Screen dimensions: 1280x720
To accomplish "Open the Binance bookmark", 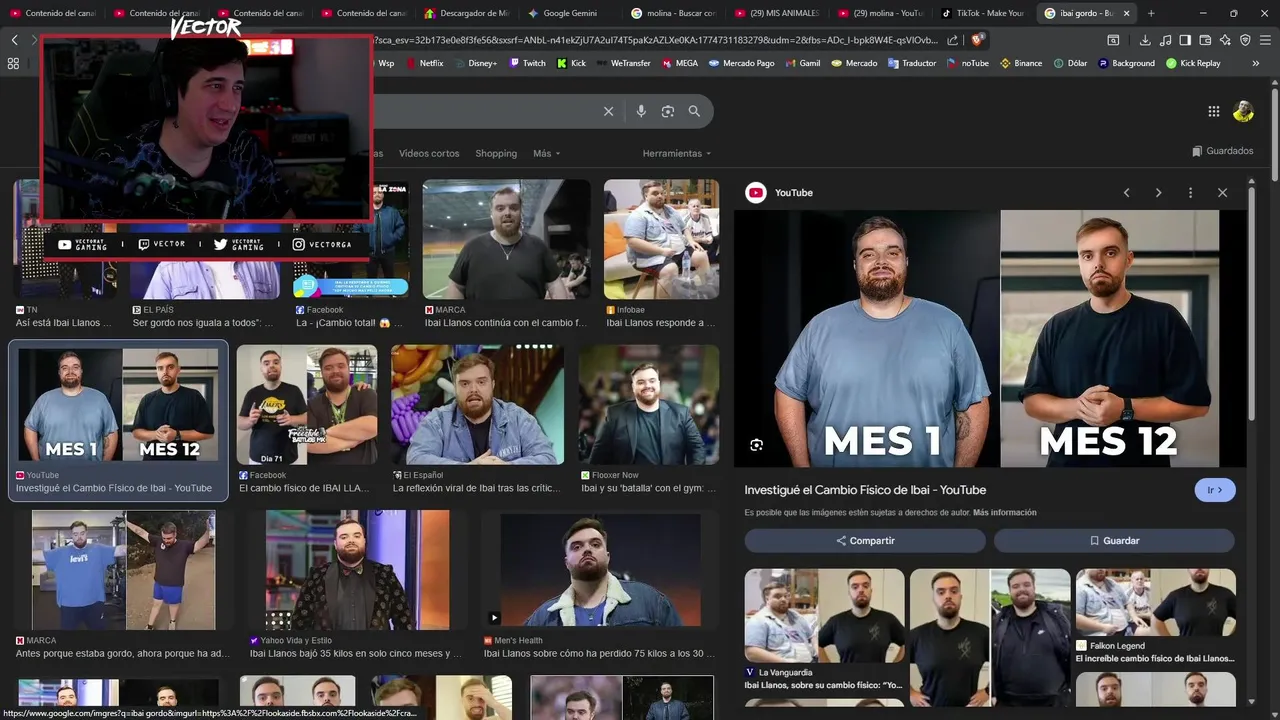I will coord(1021,63).
